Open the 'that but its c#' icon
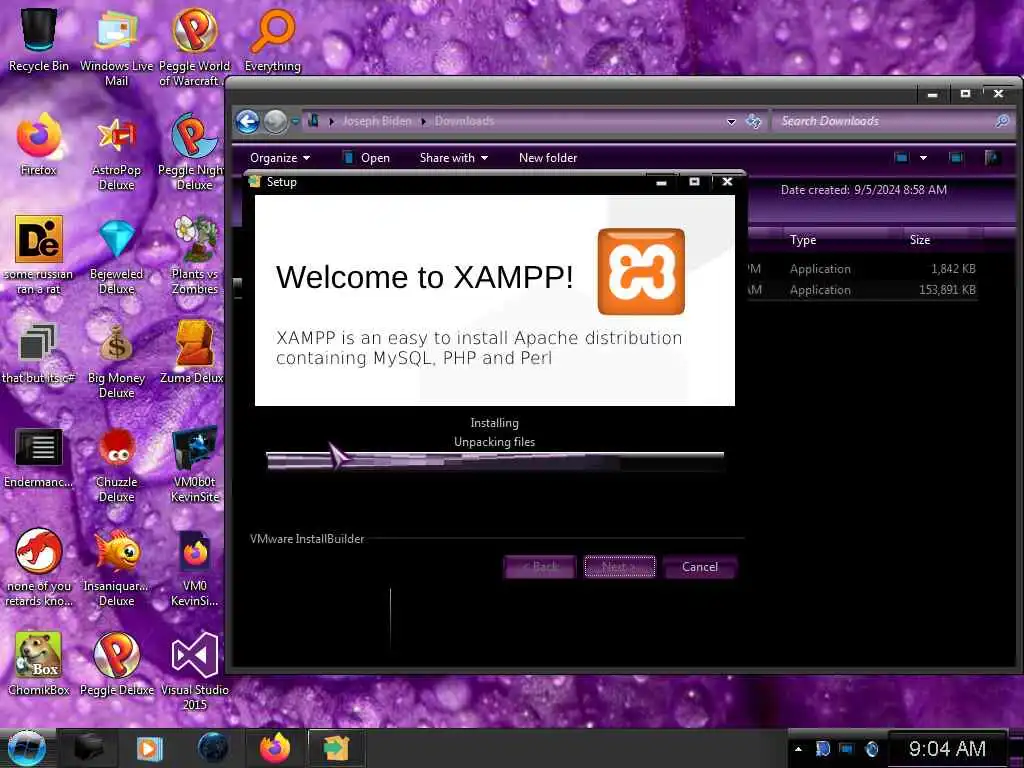 39,351
